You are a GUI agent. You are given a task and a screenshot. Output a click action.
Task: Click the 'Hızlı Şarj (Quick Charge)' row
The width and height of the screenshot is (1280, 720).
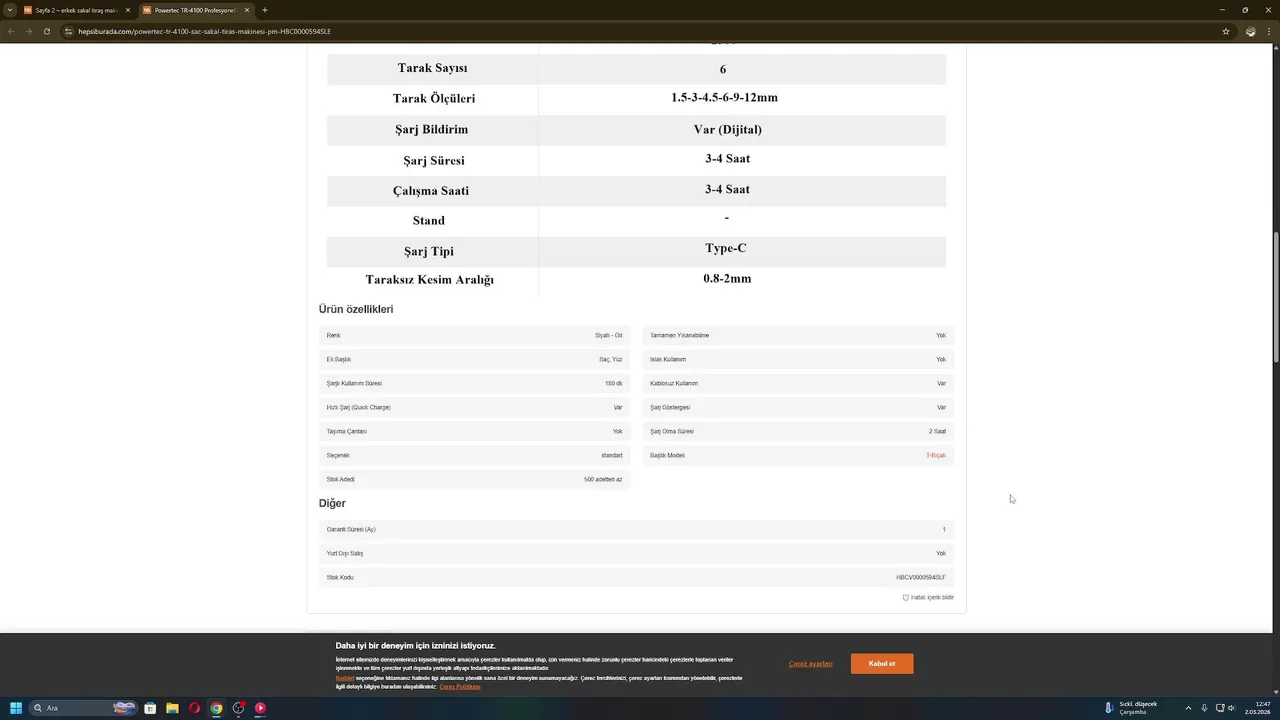pyautogui.click(x=474, y=407)
